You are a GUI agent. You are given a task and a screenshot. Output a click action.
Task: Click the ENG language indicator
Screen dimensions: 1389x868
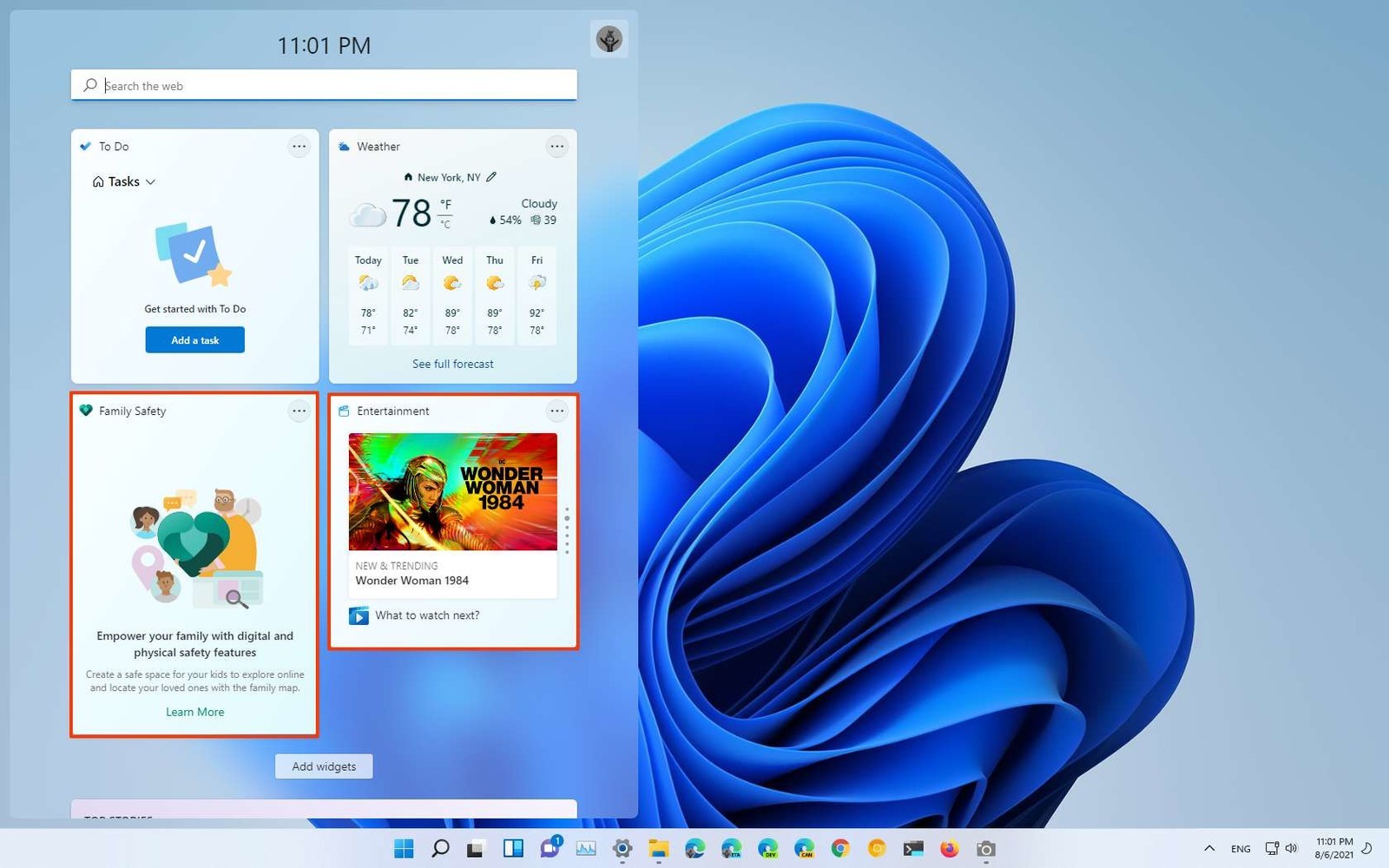coord(1241,849)
